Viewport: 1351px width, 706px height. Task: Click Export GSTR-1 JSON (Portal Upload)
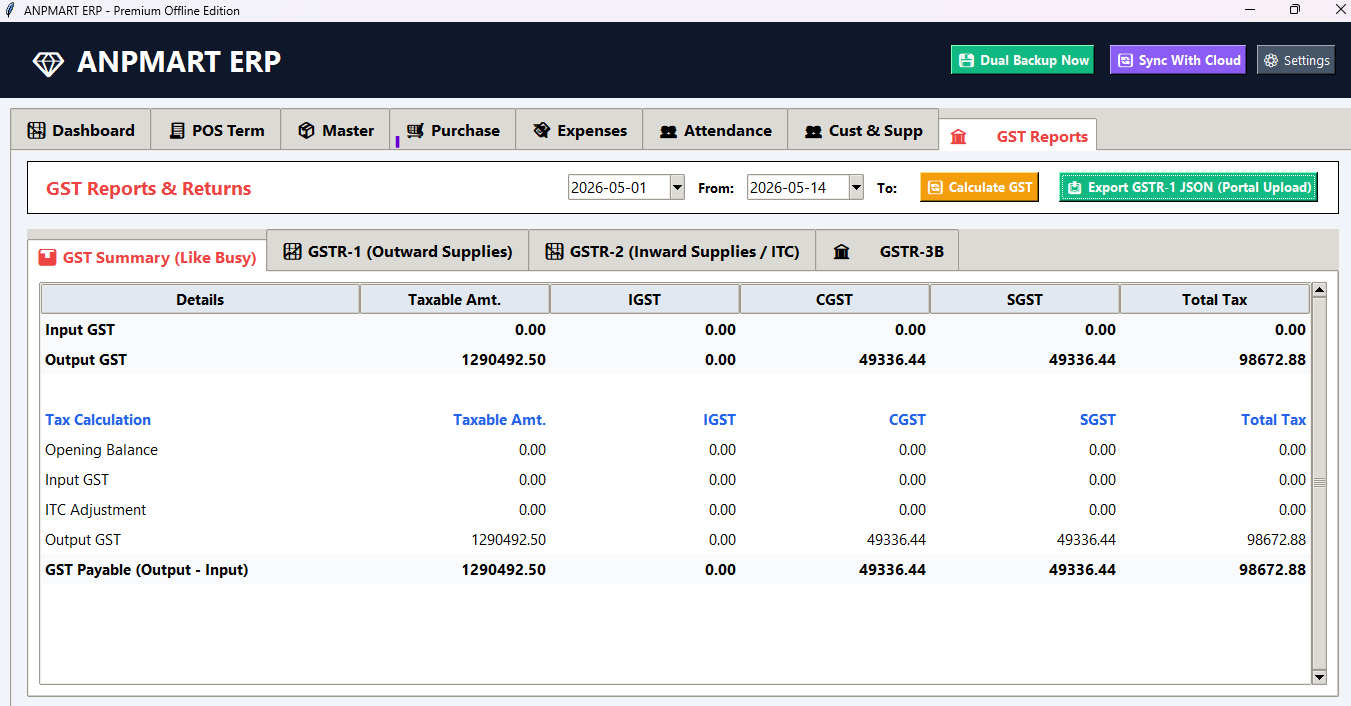click(1188, 187)
